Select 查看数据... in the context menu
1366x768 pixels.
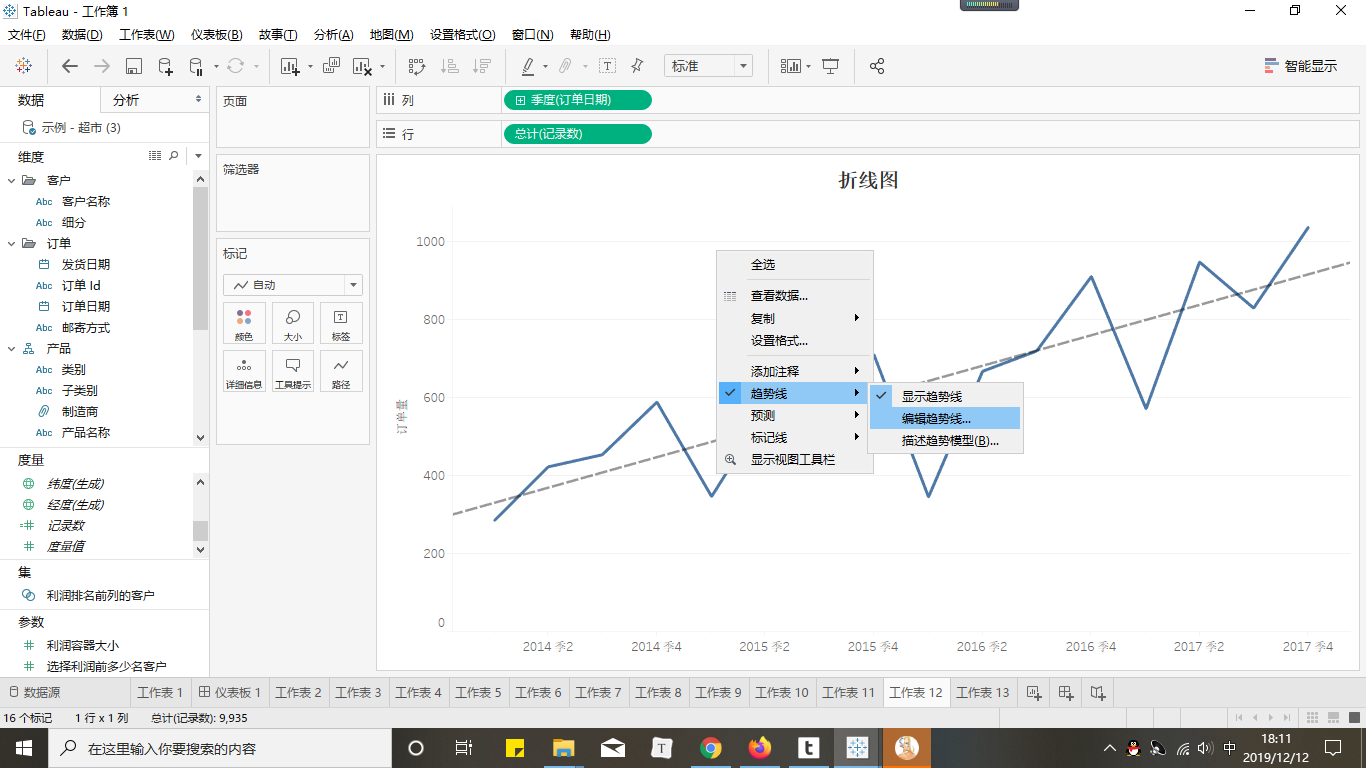click(x=795, y=295)
